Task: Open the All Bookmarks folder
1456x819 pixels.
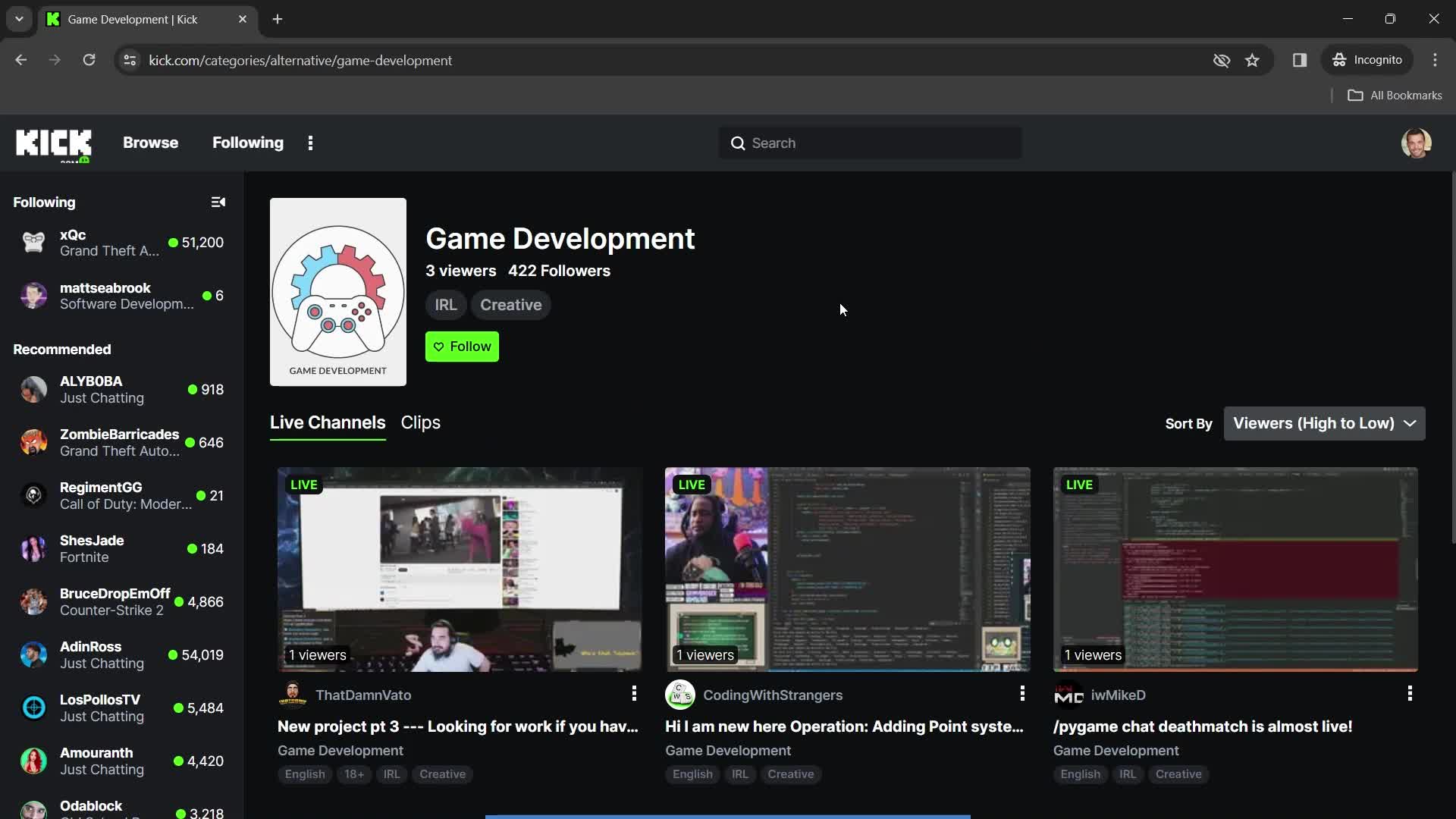Action: pos(1395,96)
